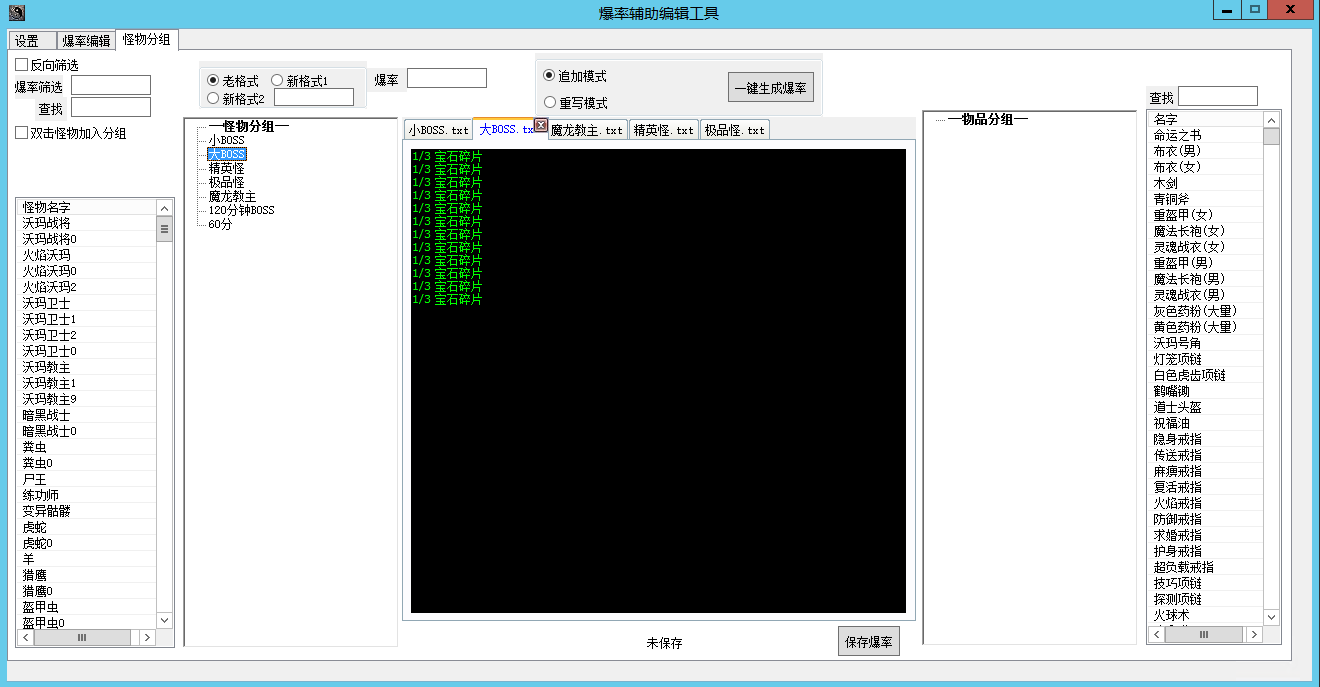Click down arrow of item list scrollbar
The height and width of the screenshot is (687, 1320).
click(1271, 618)
